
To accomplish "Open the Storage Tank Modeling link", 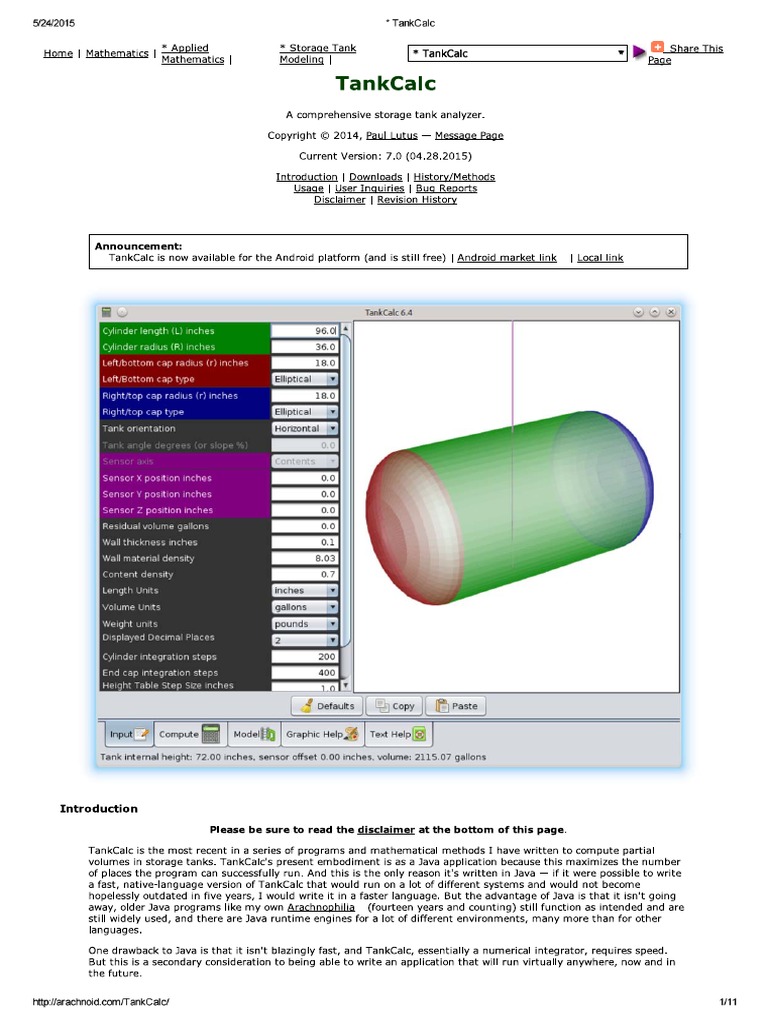I will 317,54.
